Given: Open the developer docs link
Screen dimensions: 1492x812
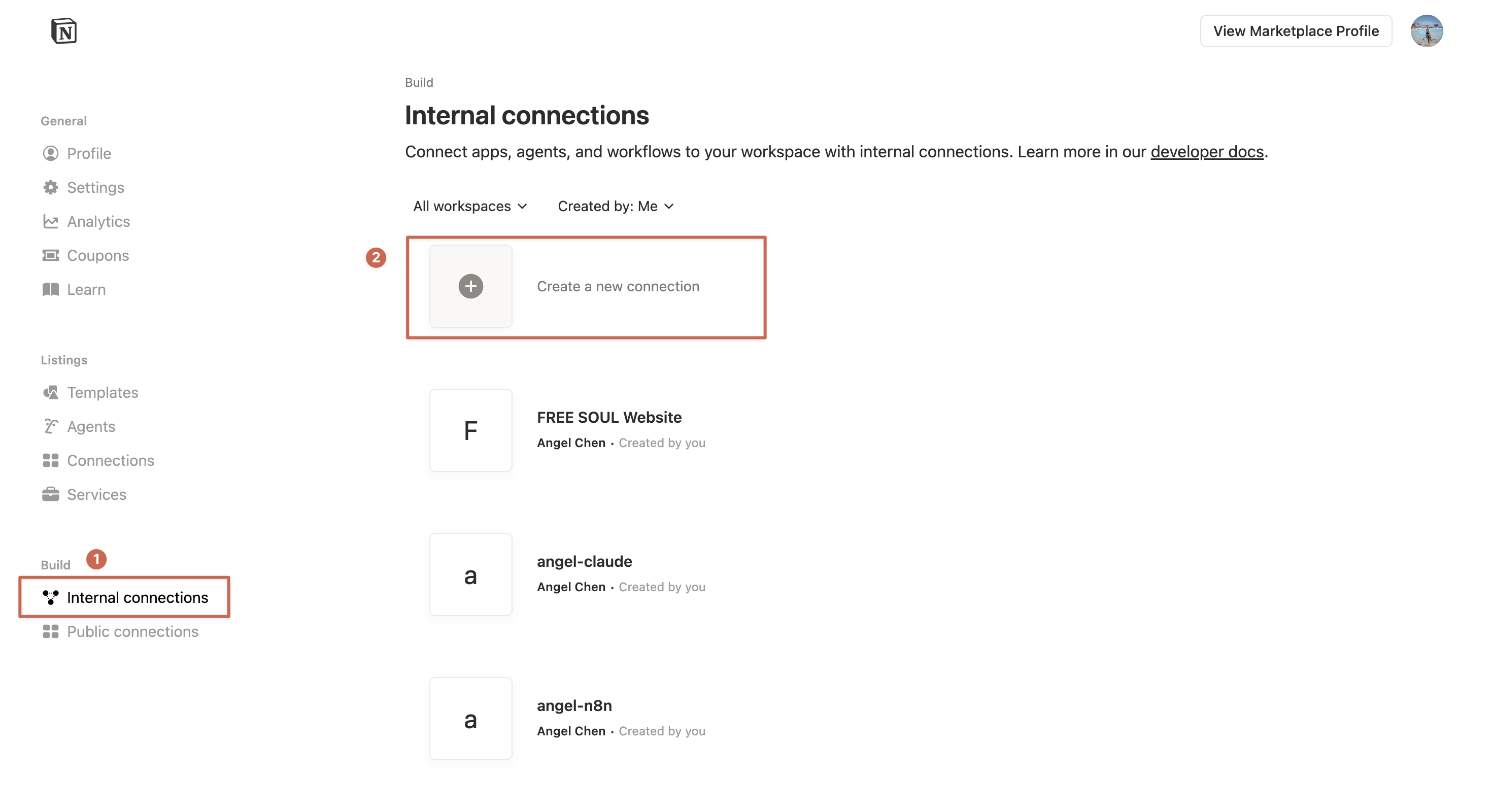Looking at the screenshot, I should click(x=1206, y=152).
